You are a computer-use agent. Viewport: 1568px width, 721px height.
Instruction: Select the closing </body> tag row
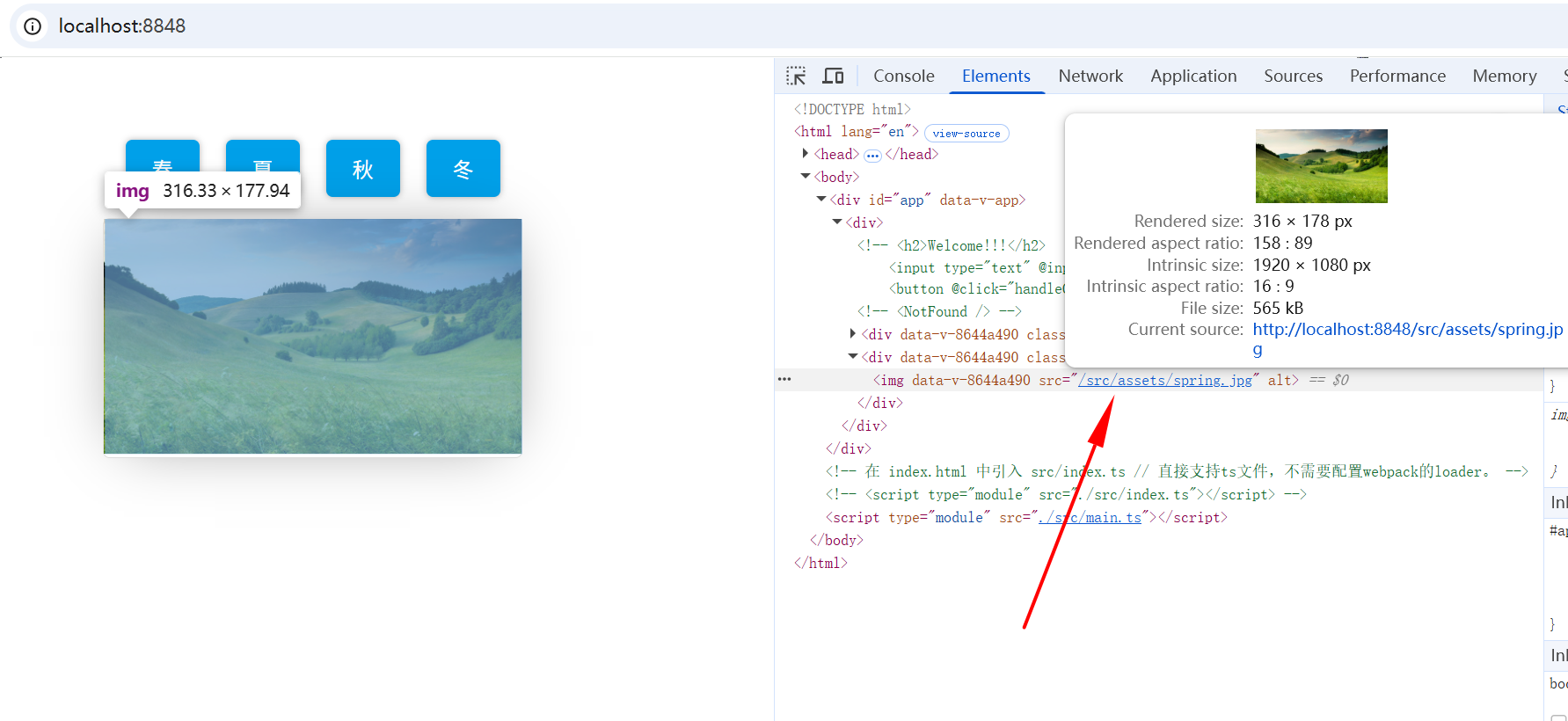click(x=836, y=540)
